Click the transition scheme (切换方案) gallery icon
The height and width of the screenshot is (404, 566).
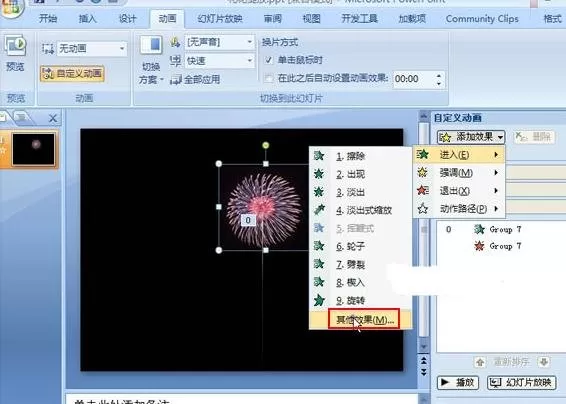151,45
